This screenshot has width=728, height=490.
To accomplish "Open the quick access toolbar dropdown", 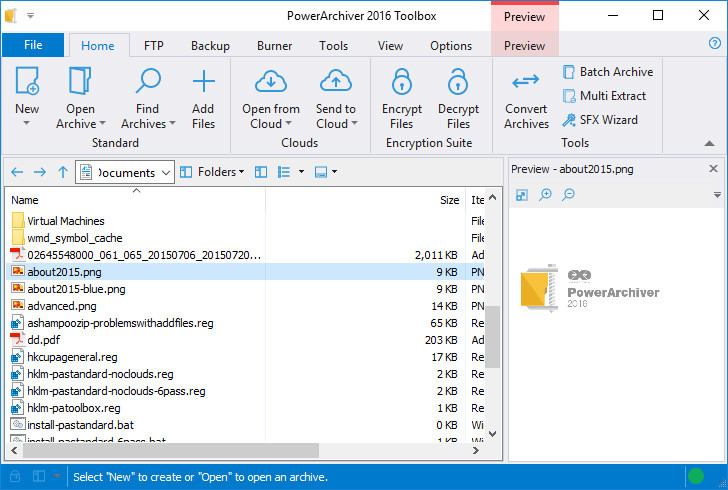I will click(30, 16).
